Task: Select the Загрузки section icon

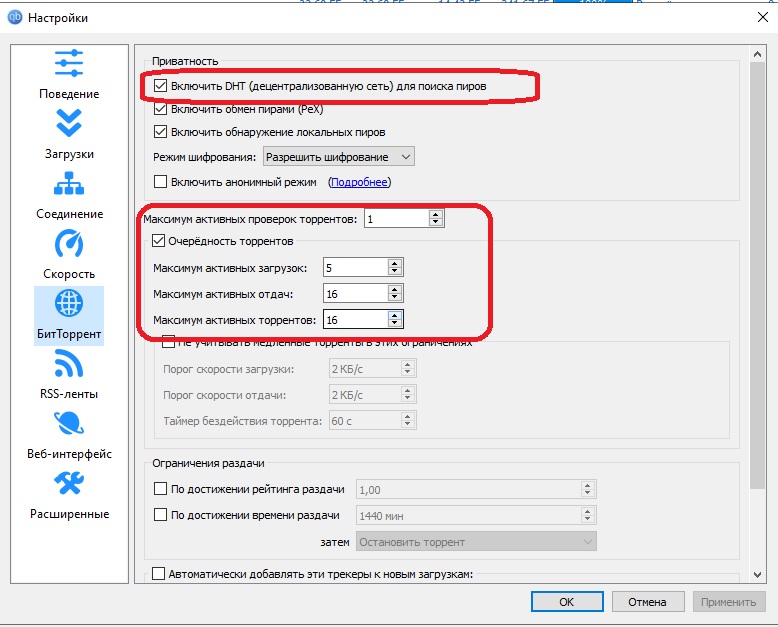Action: (69, 125)
